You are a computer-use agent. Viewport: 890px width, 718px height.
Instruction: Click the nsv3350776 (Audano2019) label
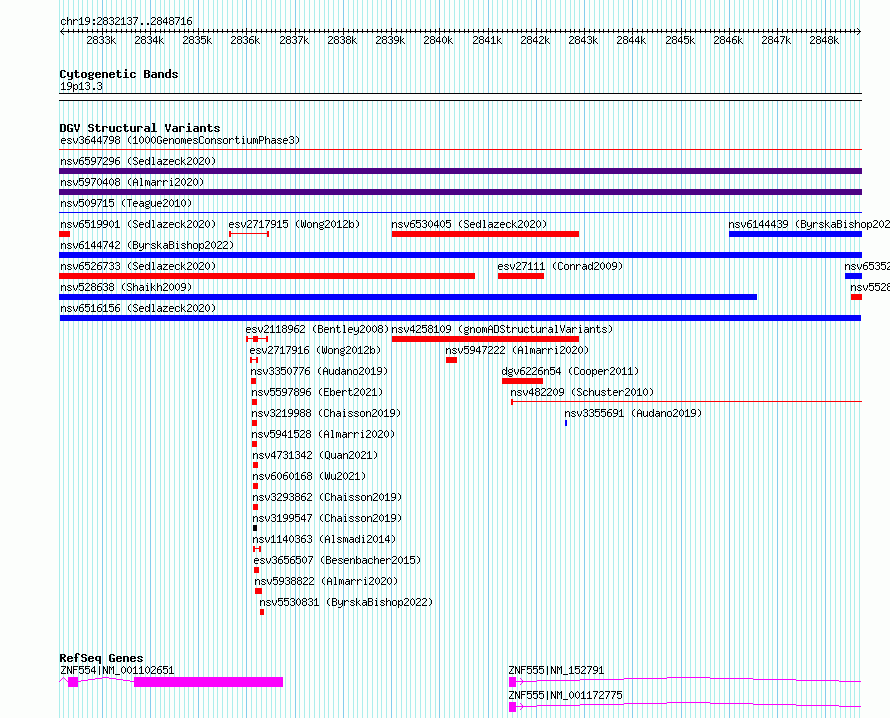[x=319, y=371]
